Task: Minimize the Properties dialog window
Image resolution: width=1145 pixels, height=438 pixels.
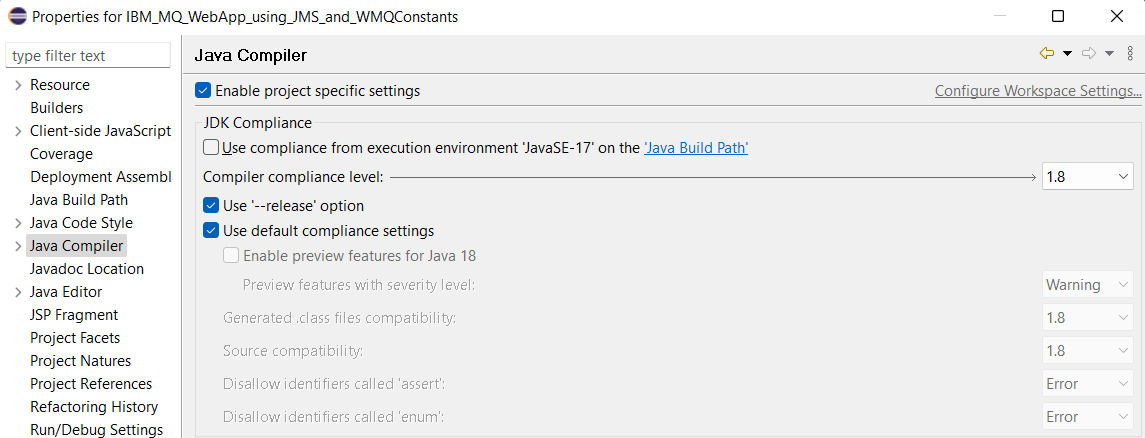Action: 1000,16
